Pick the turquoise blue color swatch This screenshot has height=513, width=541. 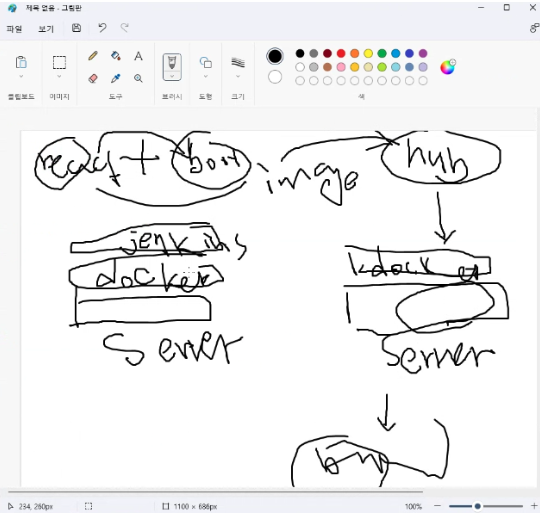tap(396, 53)
